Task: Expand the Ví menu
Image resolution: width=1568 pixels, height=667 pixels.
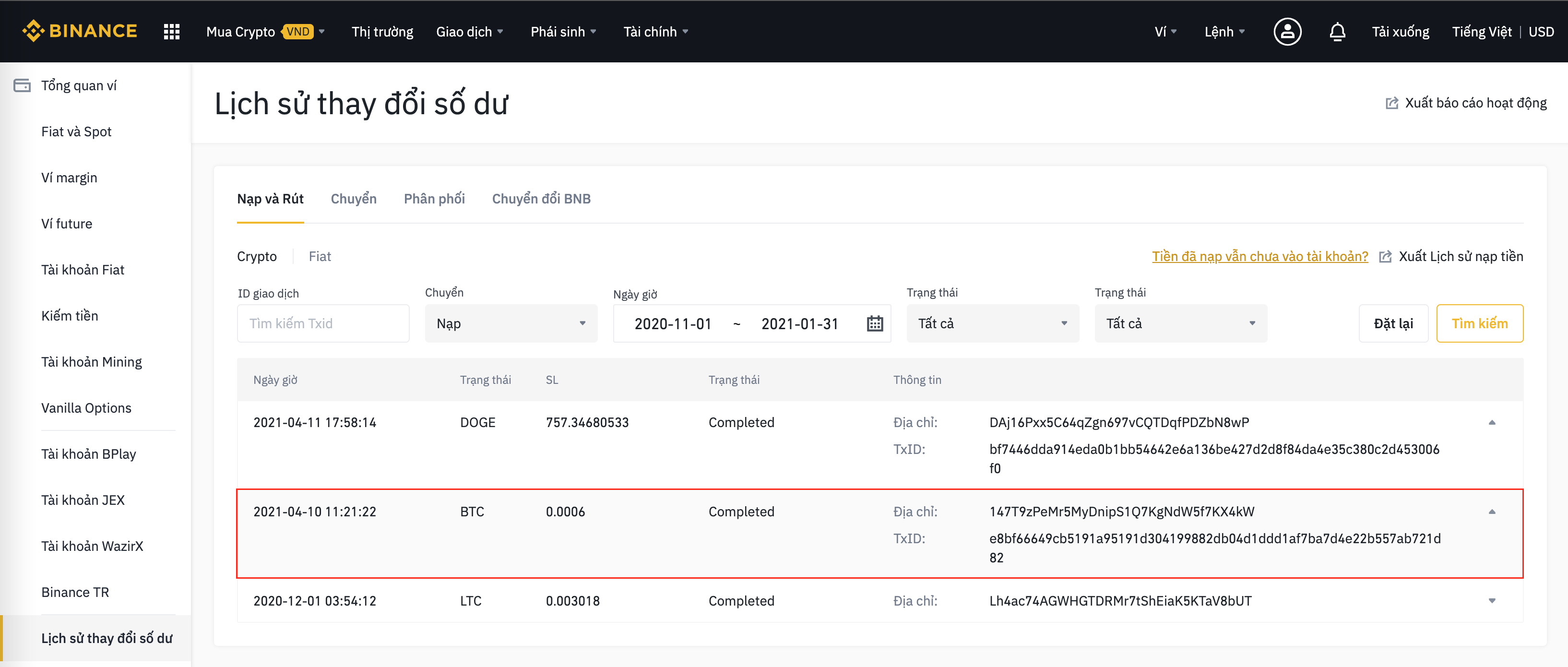Action: tap(1165, 32)
